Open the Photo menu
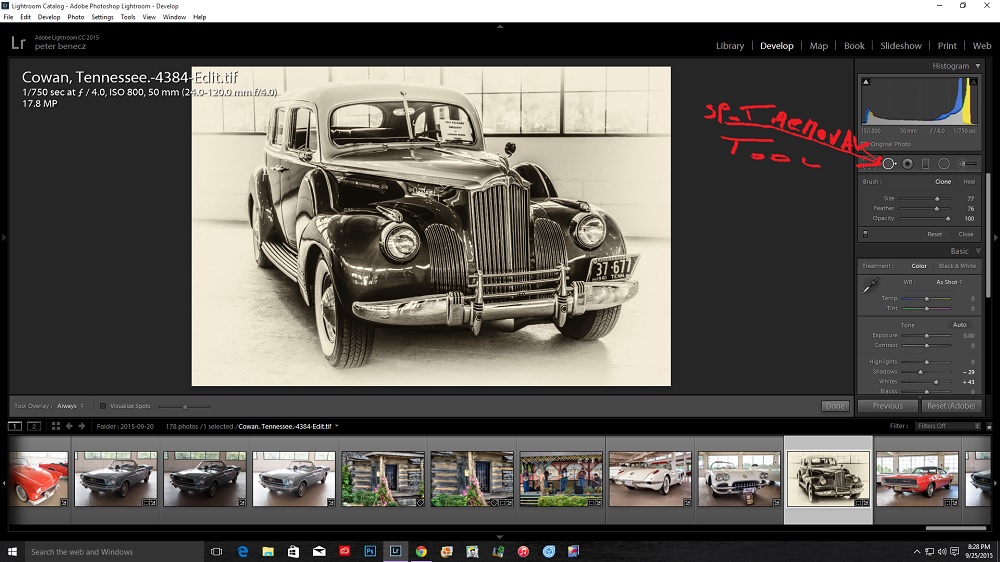This screenshot has height=562, width=1000. [x=75, y=17]
